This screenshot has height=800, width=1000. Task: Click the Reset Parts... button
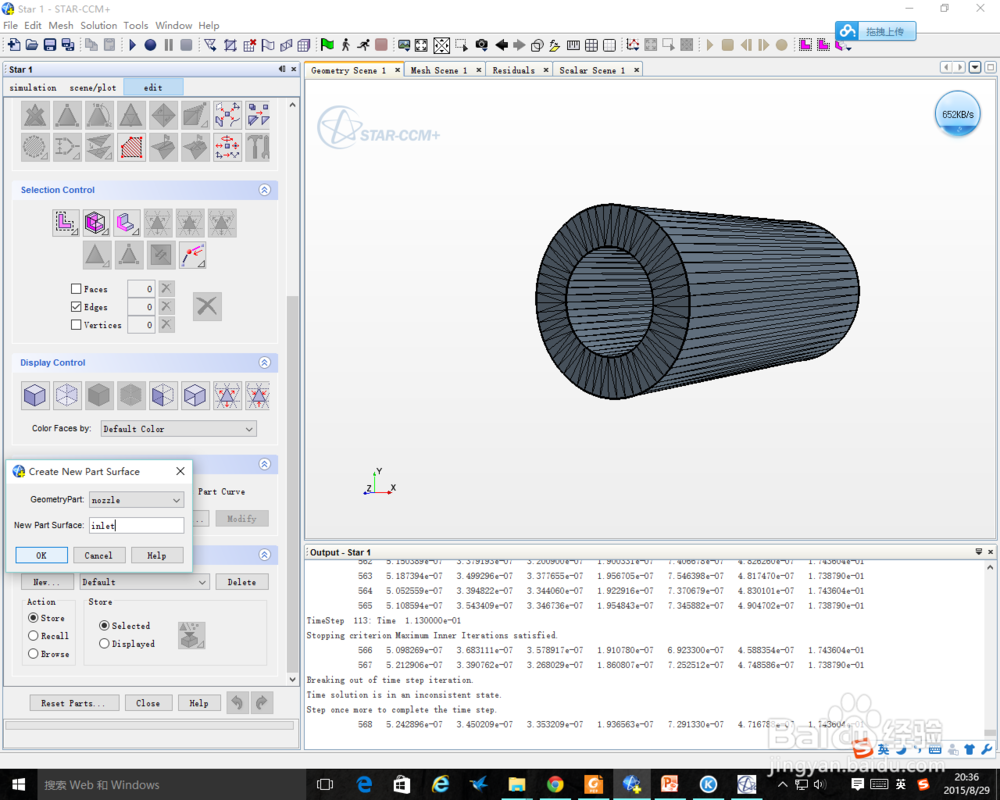click(x=75, y=703)
